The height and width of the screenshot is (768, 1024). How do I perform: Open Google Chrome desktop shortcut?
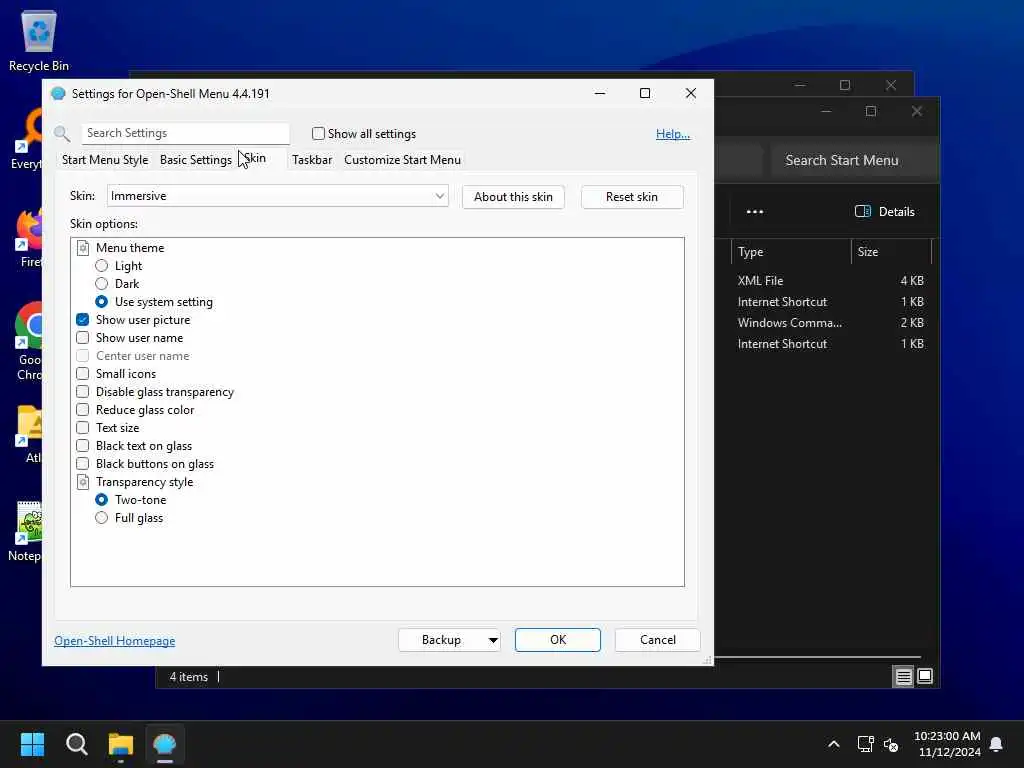29,342
